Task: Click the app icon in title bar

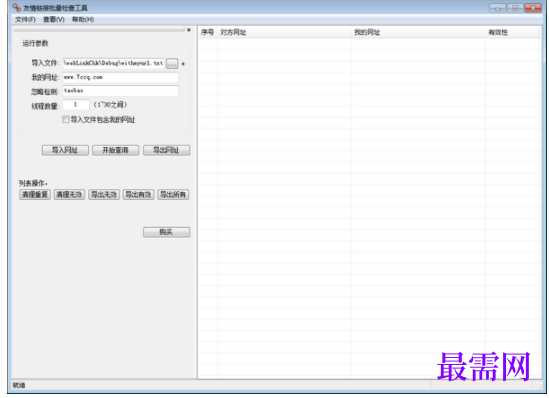Action: pyautogui.click(x=16, y=8)
